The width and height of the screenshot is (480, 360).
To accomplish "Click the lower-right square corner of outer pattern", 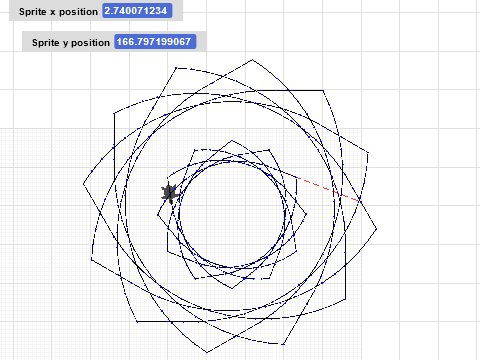I will point(346,299).
